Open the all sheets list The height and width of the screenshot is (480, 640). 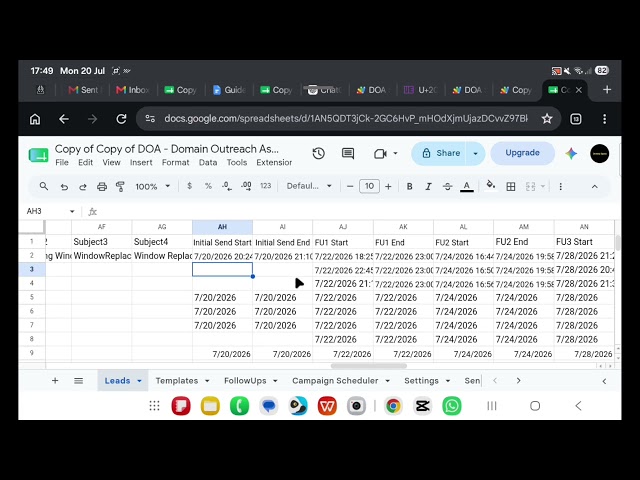(x=79, y=381)
